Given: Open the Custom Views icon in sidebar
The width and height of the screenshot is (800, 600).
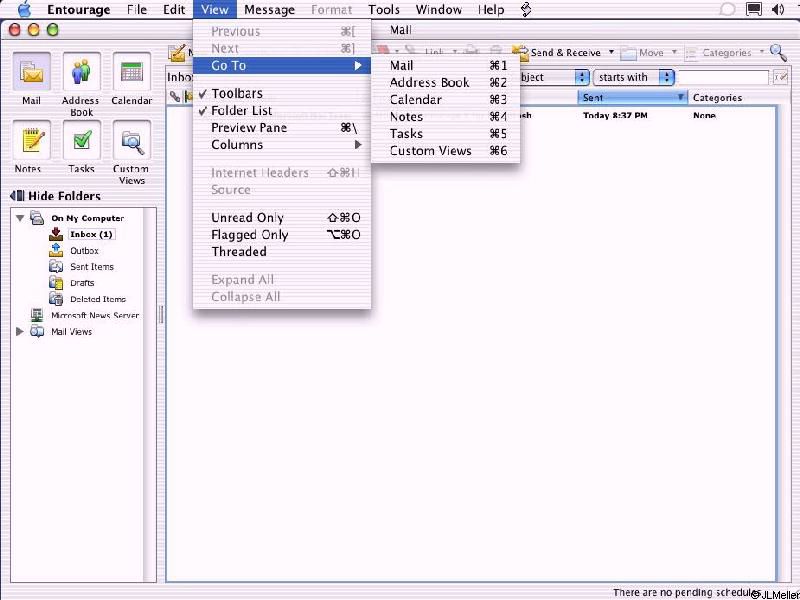Looking at the screenshot, I should coord(132,140).
